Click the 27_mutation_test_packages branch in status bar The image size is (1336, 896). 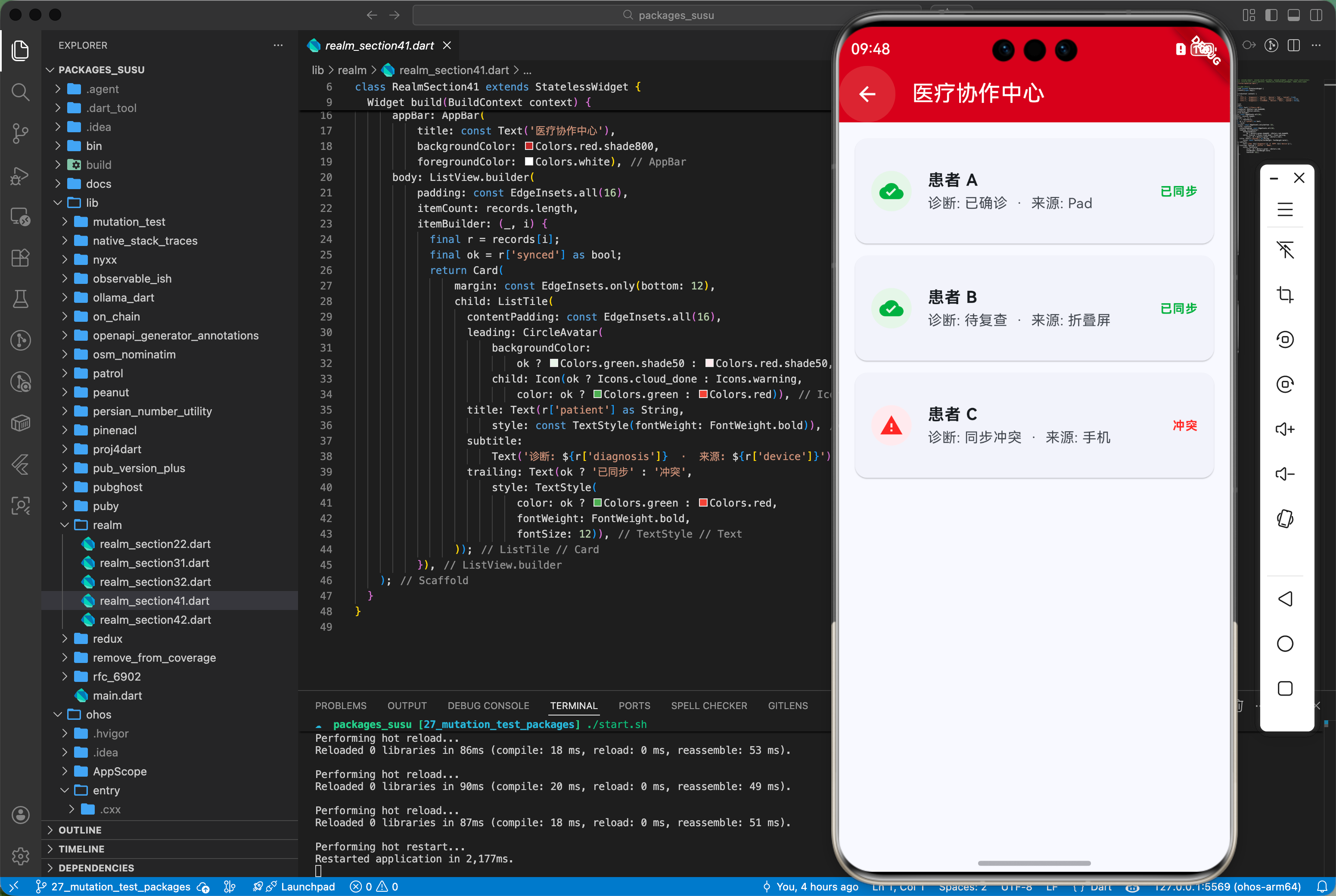click(120, 886)
